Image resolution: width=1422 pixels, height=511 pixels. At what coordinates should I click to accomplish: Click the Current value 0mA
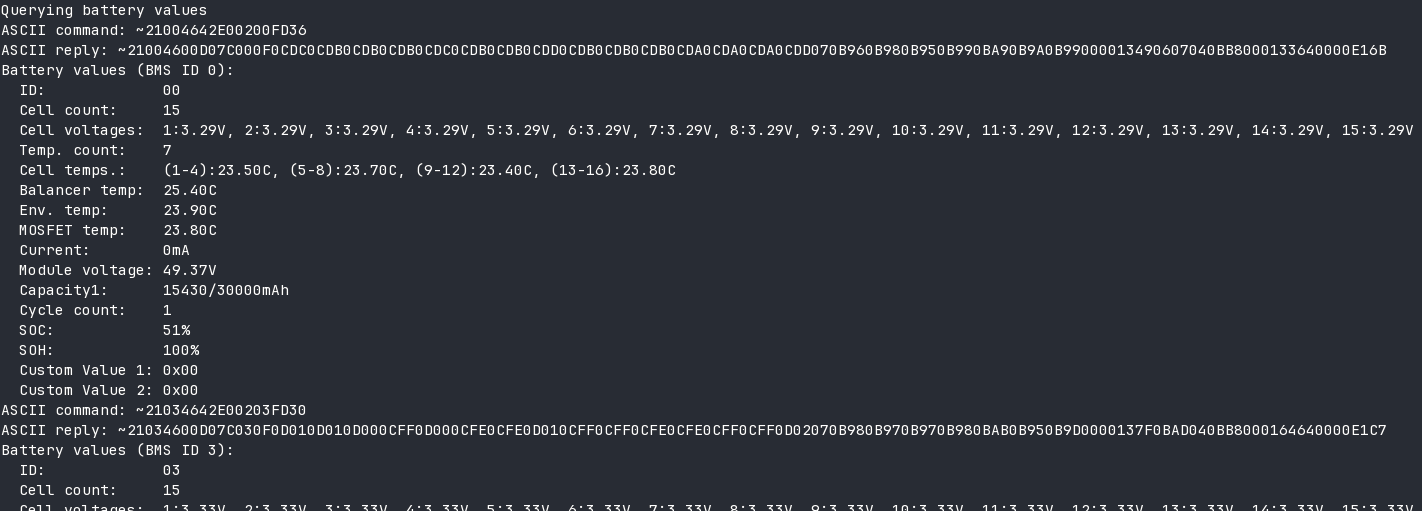click(x=176, y=250)
